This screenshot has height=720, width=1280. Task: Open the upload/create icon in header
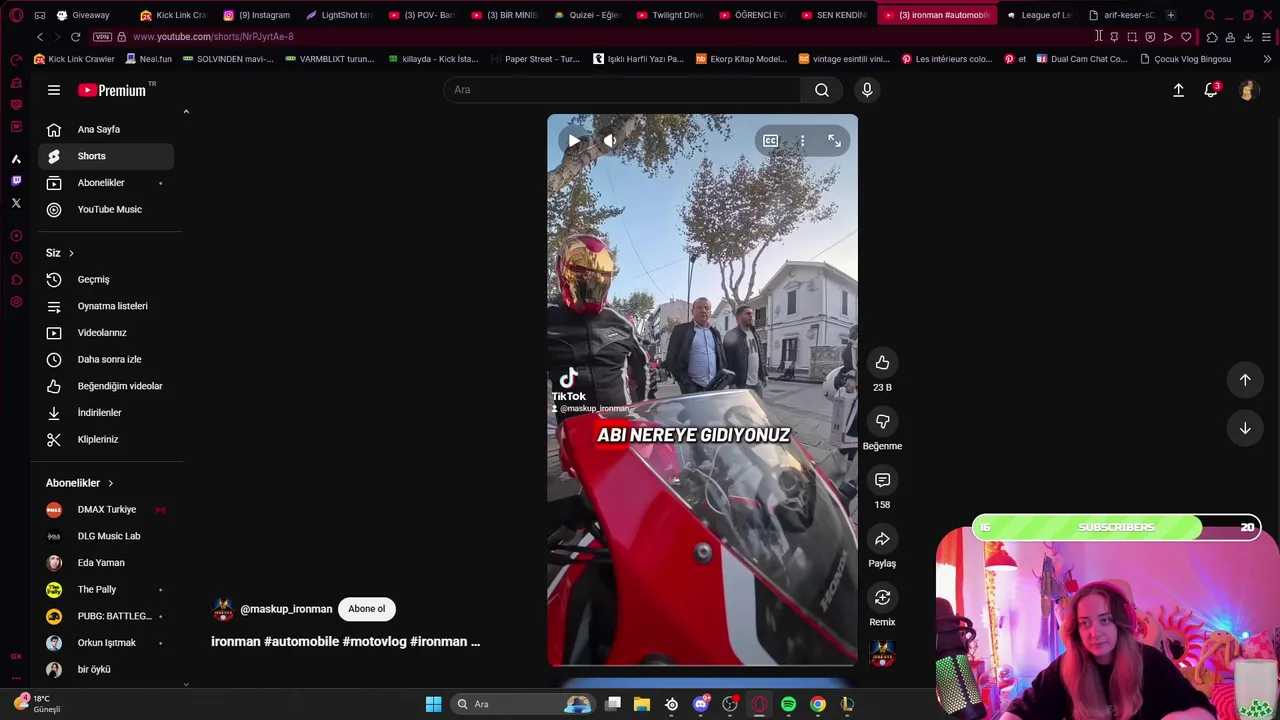click(x=1178, y=90)
